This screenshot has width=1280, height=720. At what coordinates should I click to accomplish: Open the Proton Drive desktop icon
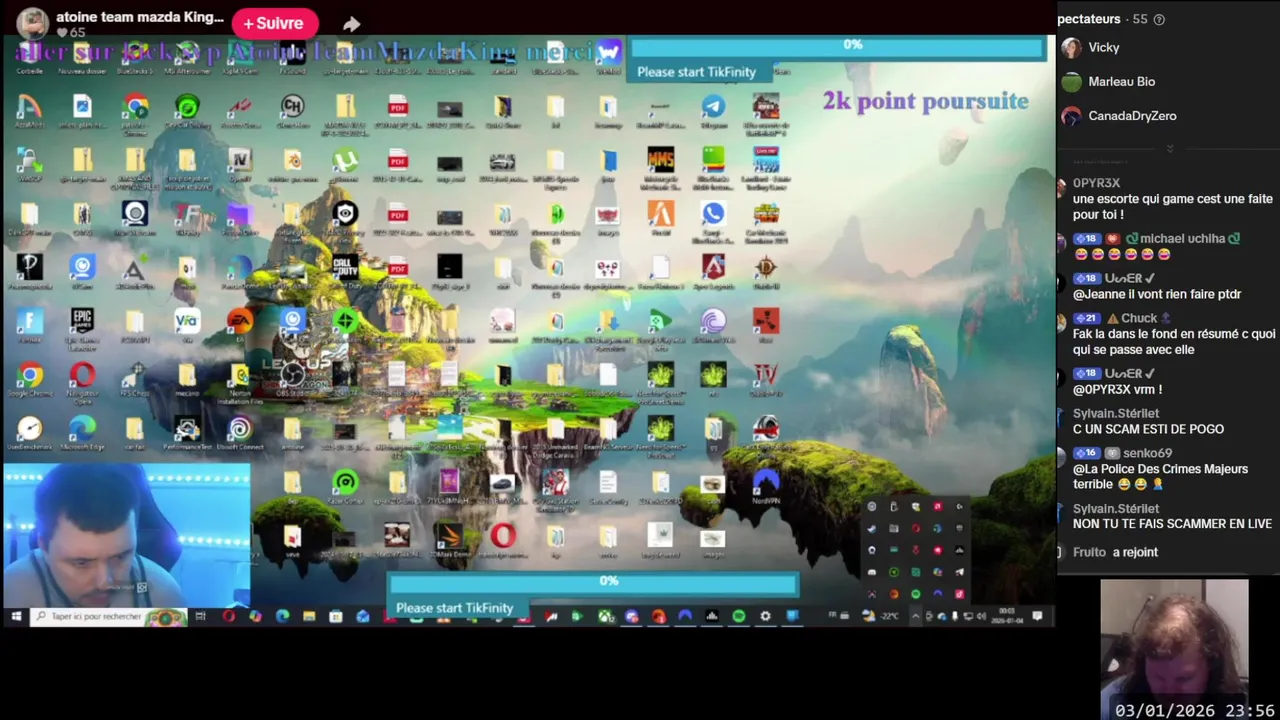[240, 213]
